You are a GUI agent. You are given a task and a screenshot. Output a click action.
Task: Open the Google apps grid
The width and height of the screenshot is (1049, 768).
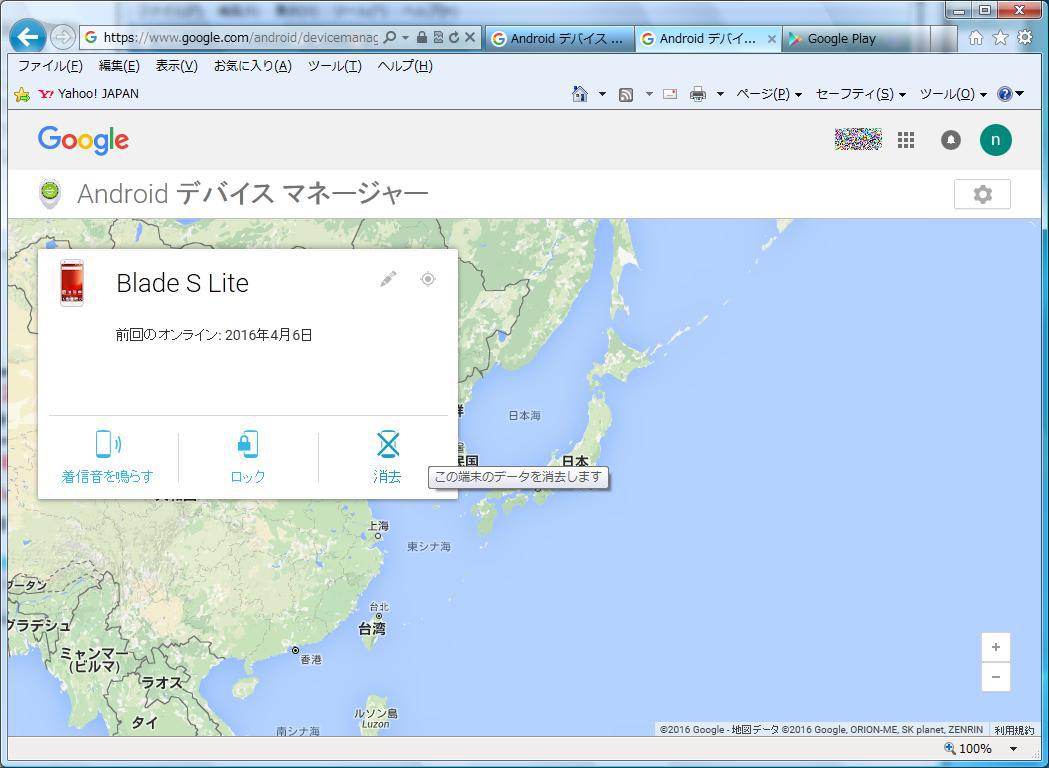point(906,141)
